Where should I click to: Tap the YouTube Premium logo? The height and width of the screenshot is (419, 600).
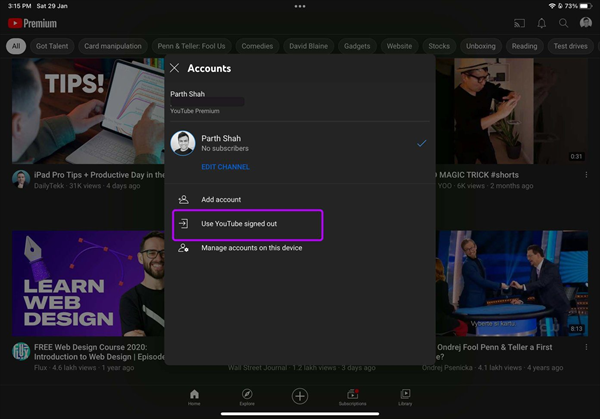tap(32, 23)
